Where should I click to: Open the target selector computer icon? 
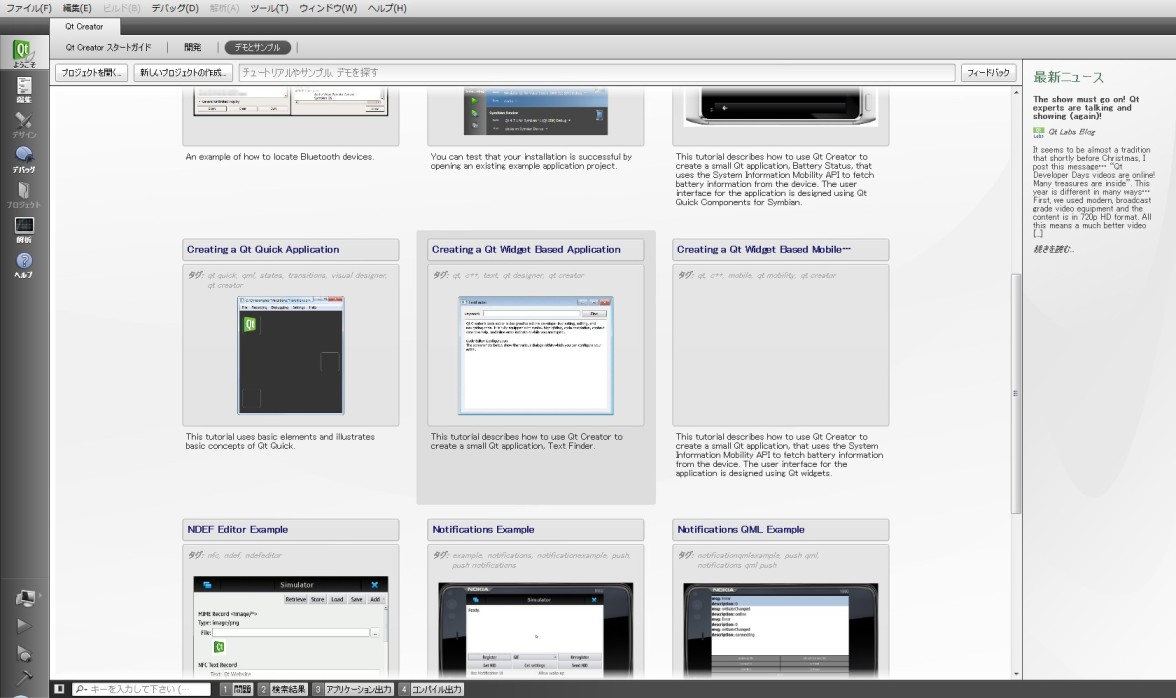(x=24, y=598)
